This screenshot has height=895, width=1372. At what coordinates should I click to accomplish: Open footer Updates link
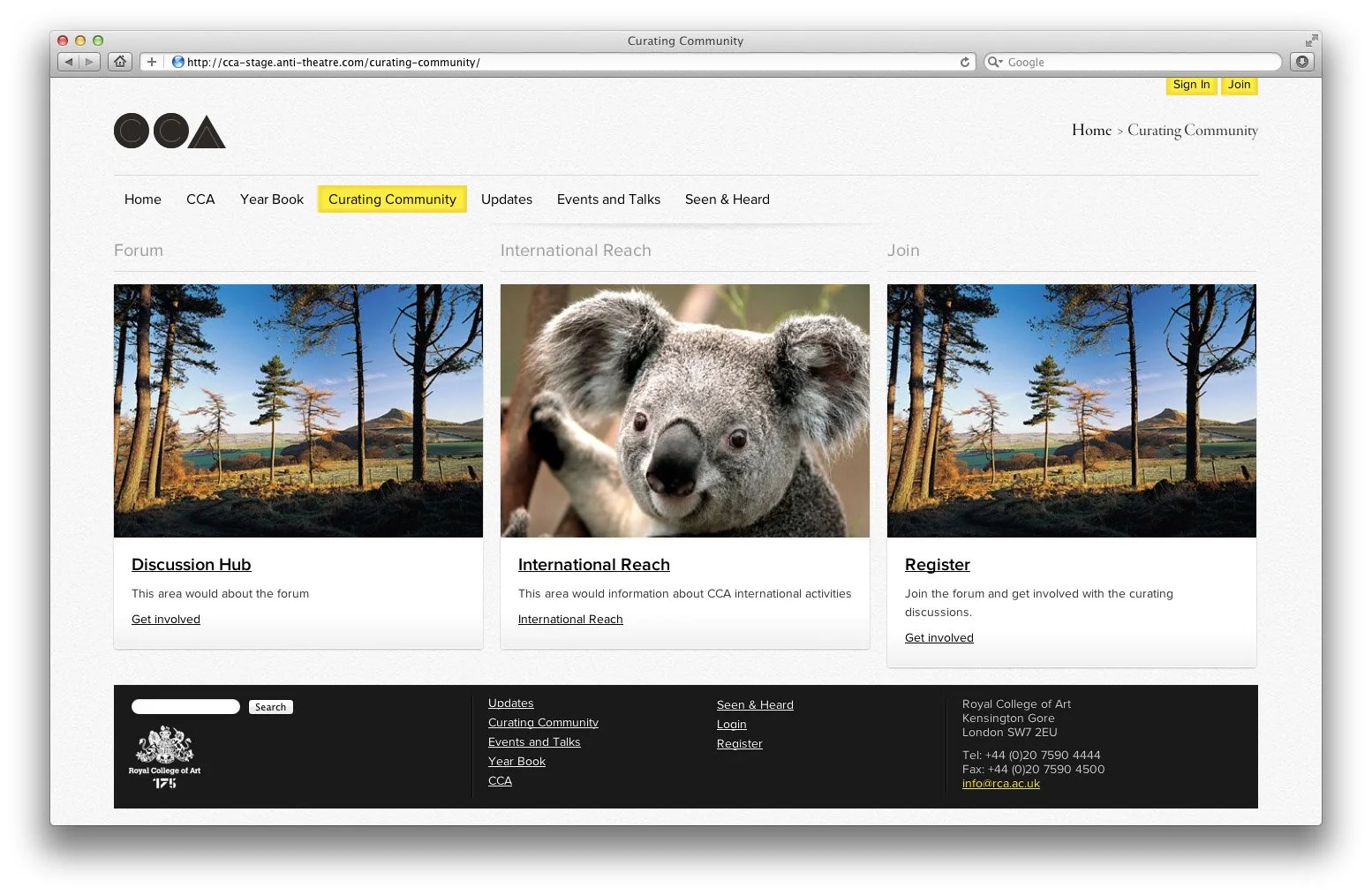pos(511,703)
